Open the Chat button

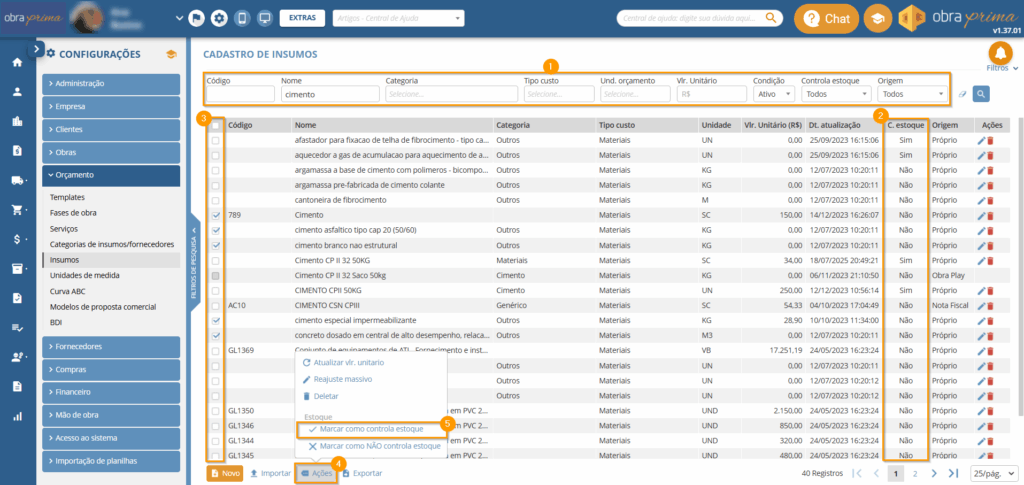pyautogui.click(x=826, y=19)
